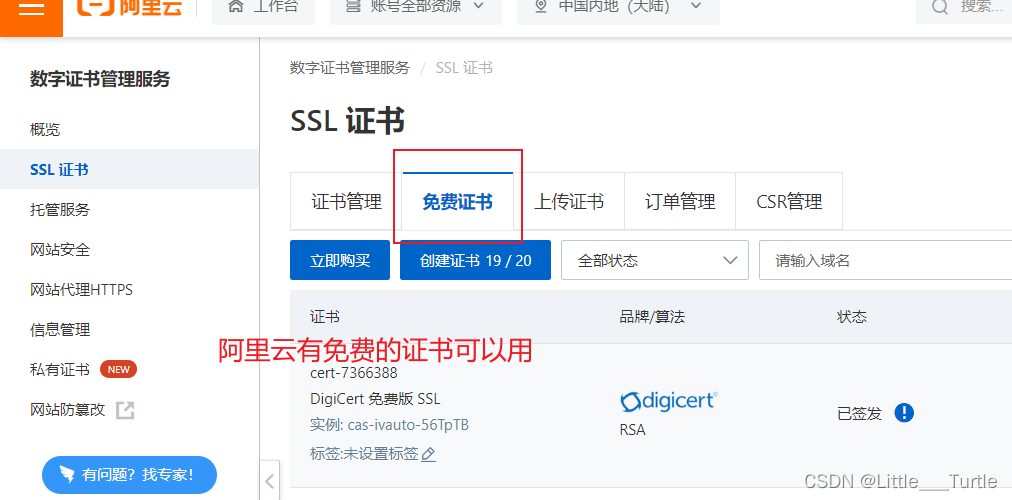Screen dimensions: 1012x500
Task: Click the 数字证书管理服务 sidebar title
Action: [x=100, y=79]
